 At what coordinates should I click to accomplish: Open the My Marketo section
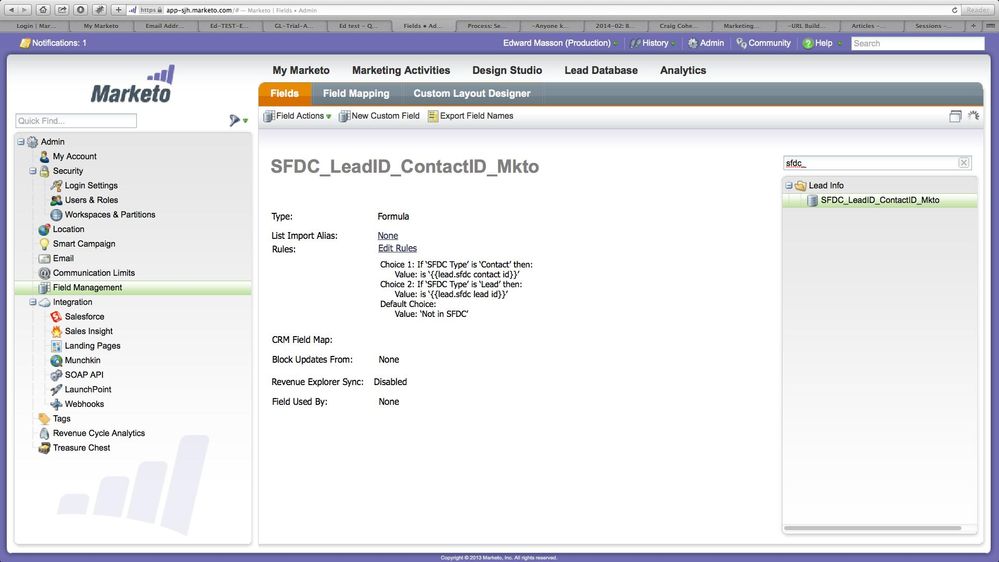click(x=301, y=70)
